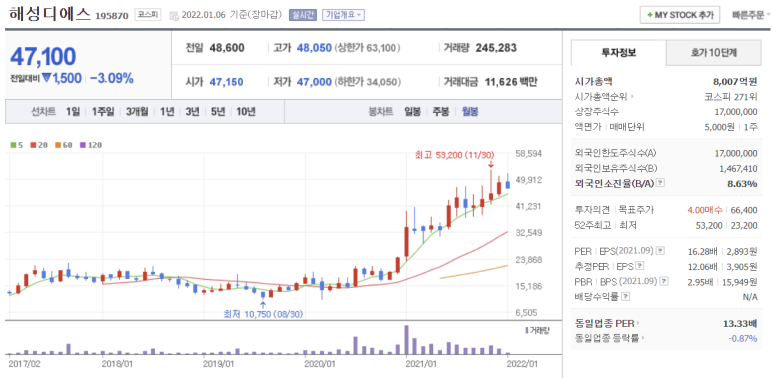773x378 pixels.
Task: Click the 외국인소진율 value 8.63%
Action: click(x=743, y=183)
